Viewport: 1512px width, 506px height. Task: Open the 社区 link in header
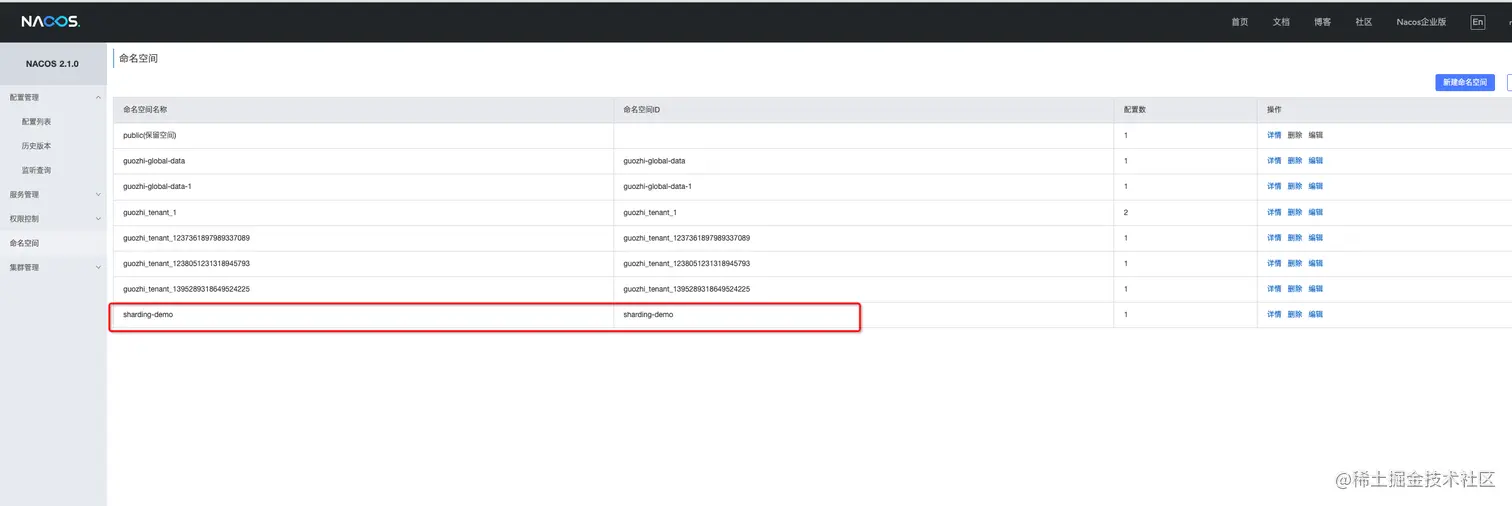click(1363, 22)
